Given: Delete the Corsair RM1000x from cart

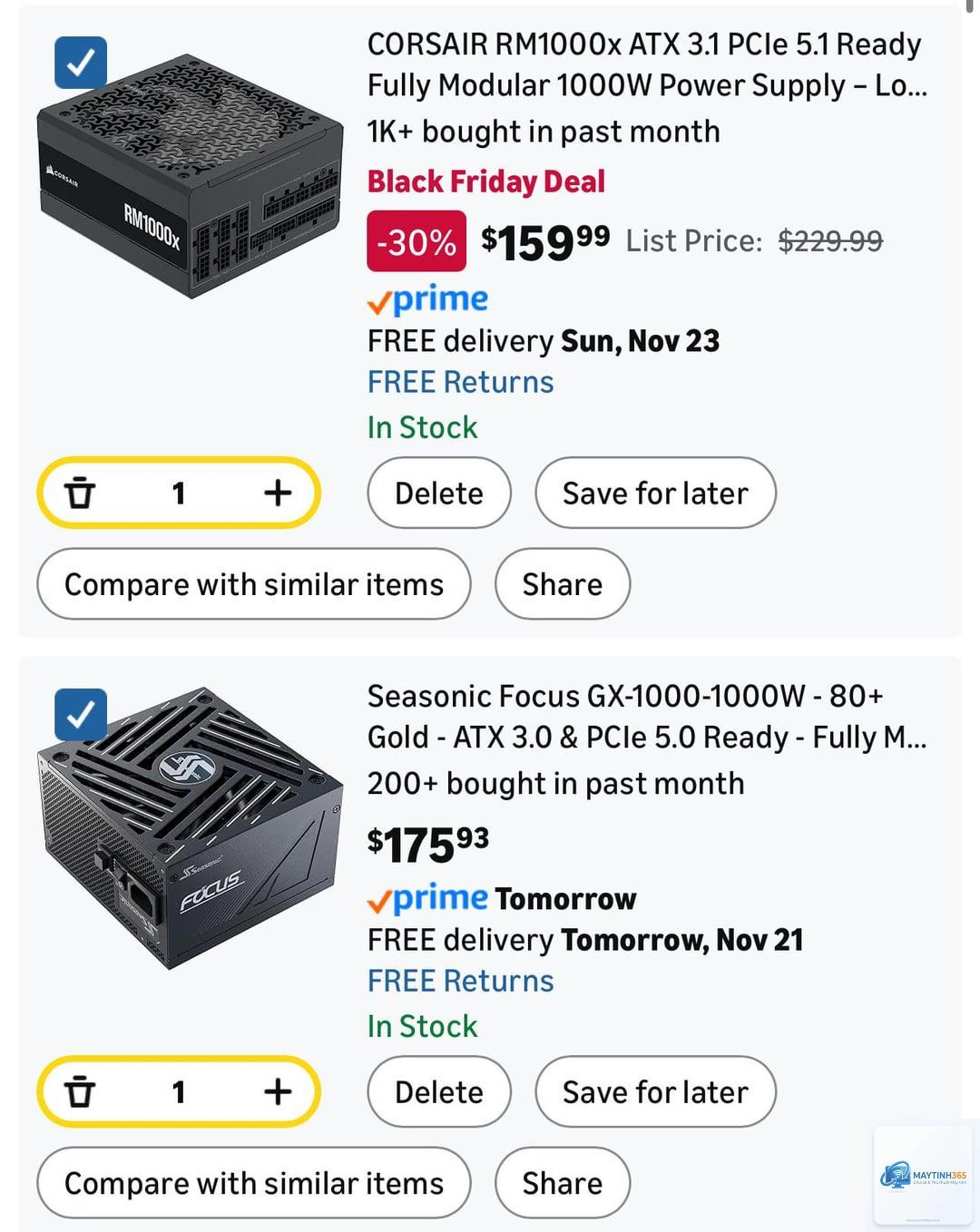Looking at the screenshot, I should point(439,493).
